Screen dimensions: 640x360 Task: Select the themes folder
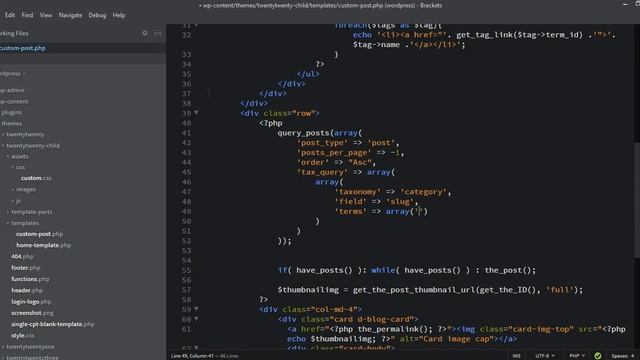coord(11,123)
